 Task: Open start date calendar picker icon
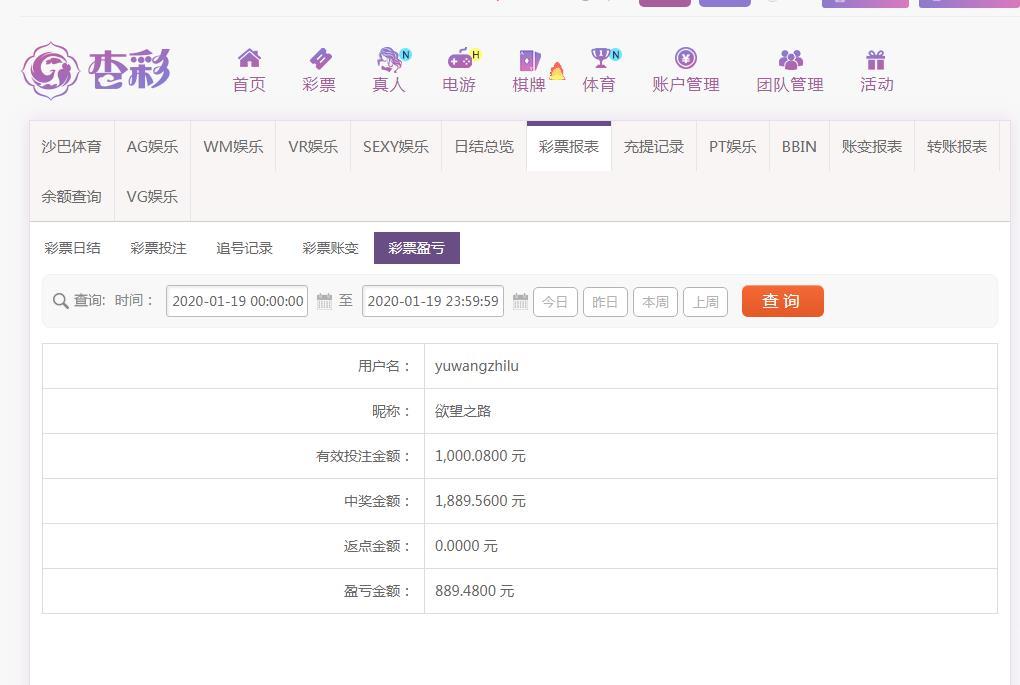[324, 301]
